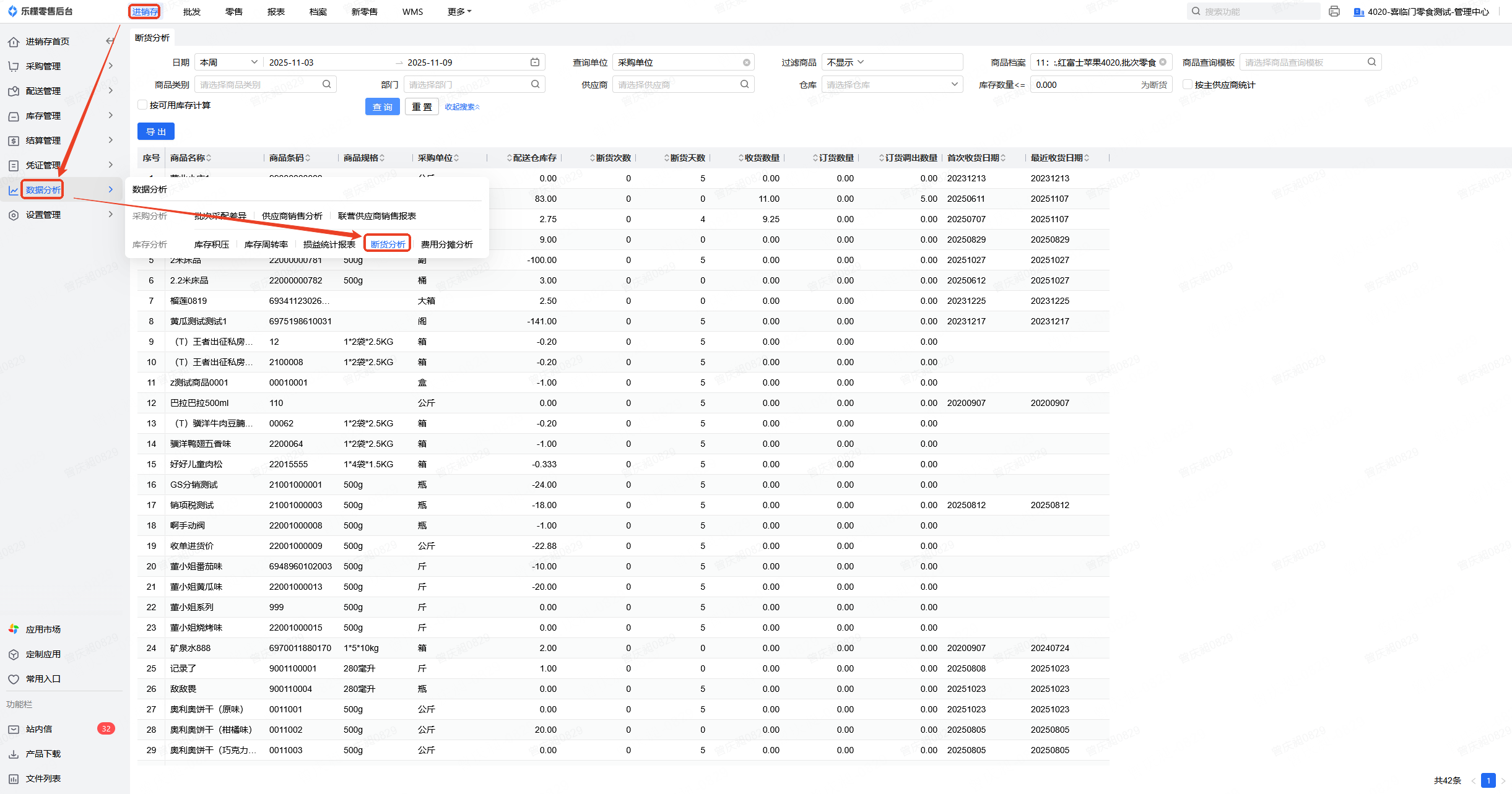Collapse the sidebar with the arrow icon
This screenshot has height=794, width=1512.
(110, 41)
